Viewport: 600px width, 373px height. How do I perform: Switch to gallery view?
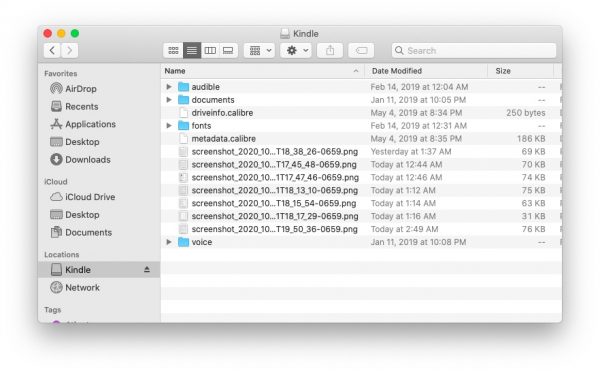pos(228,50)
